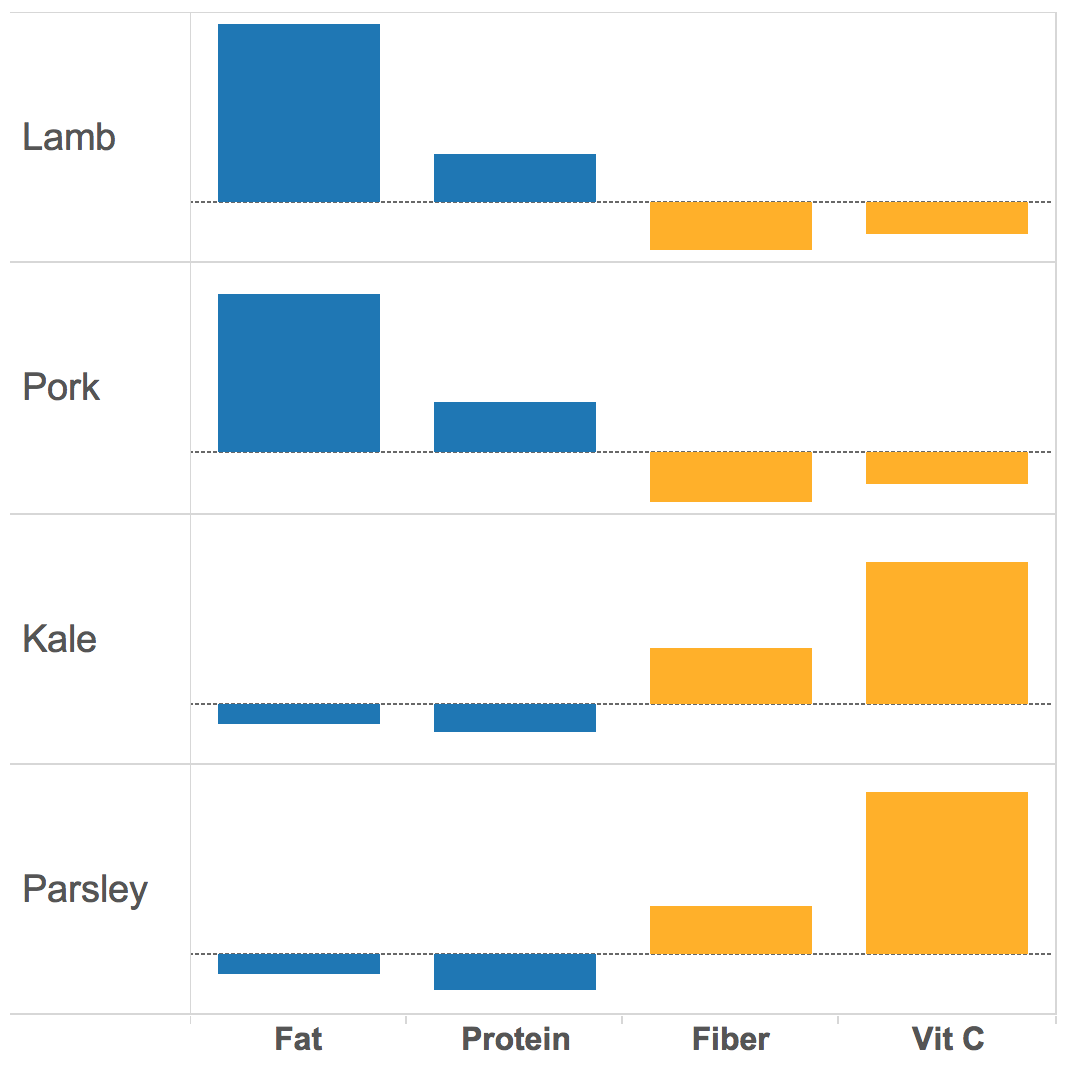Select the Kale Vit C bar
The height and width of the screenshot is (1070, 1068).
pos(946,633)
